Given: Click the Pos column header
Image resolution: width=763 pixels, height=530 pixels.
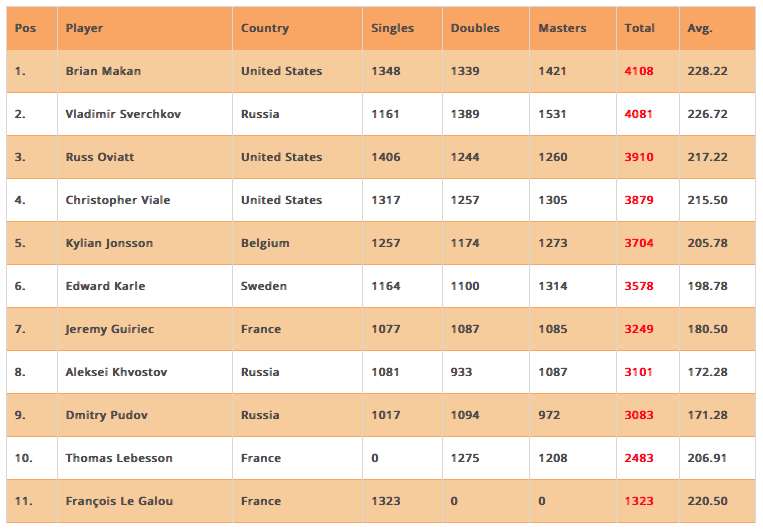Looking at the screenshot, I should (25, 28).
